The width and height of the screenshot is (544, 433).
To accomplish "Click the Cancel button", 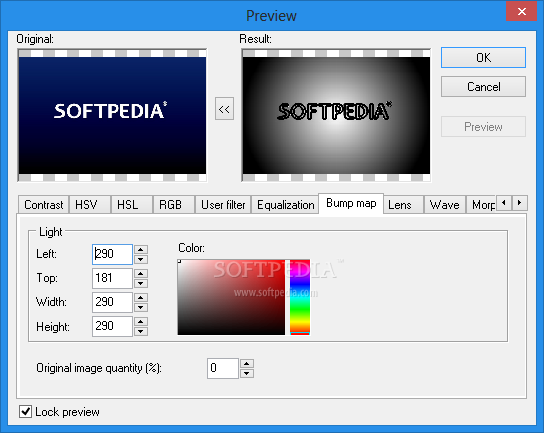I will point(483,86).
